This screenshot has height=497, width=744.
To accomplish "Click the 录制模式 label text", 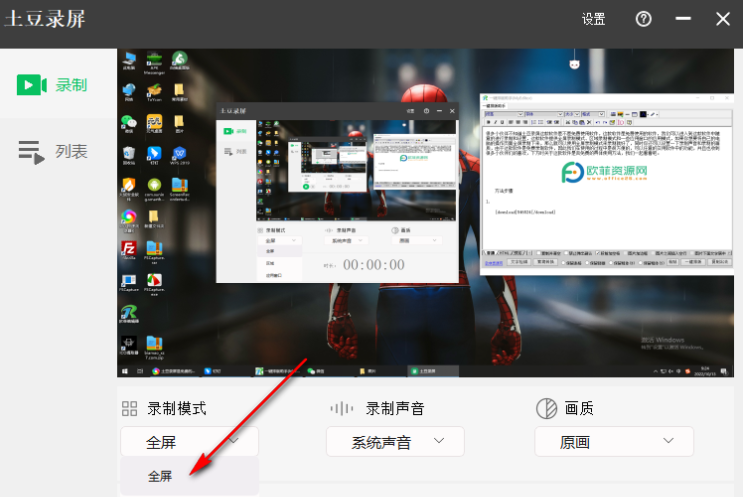I will pos(177,409).
